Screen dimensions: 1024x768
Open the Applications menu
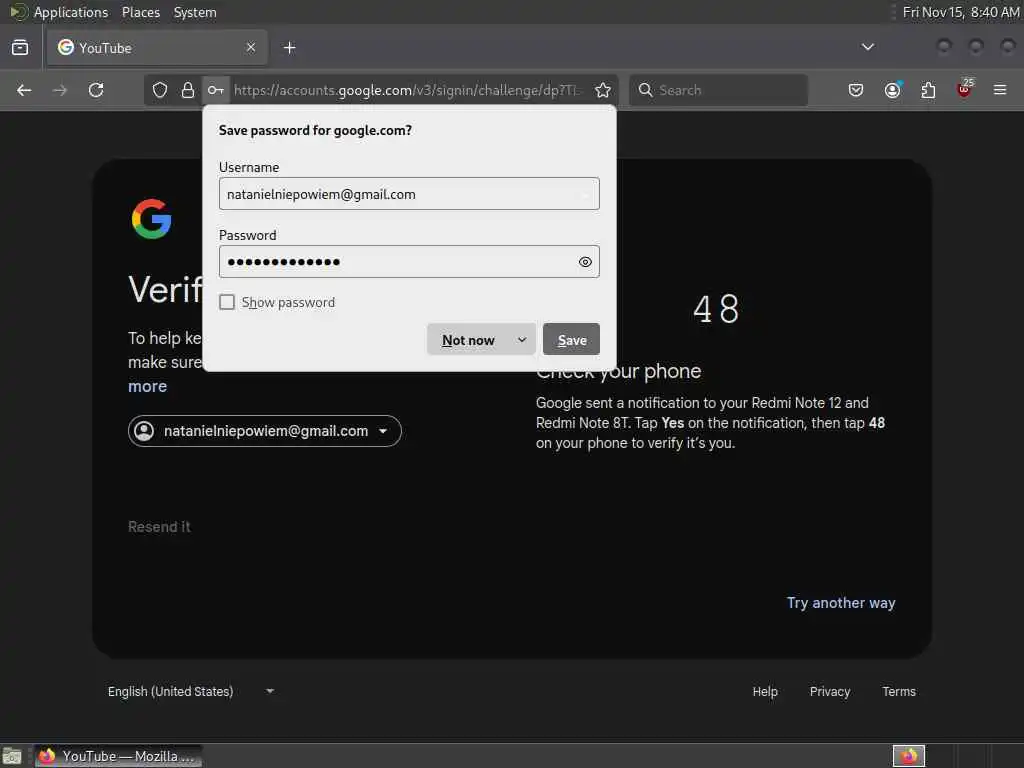pyautogui.click(x=71, y=12)
